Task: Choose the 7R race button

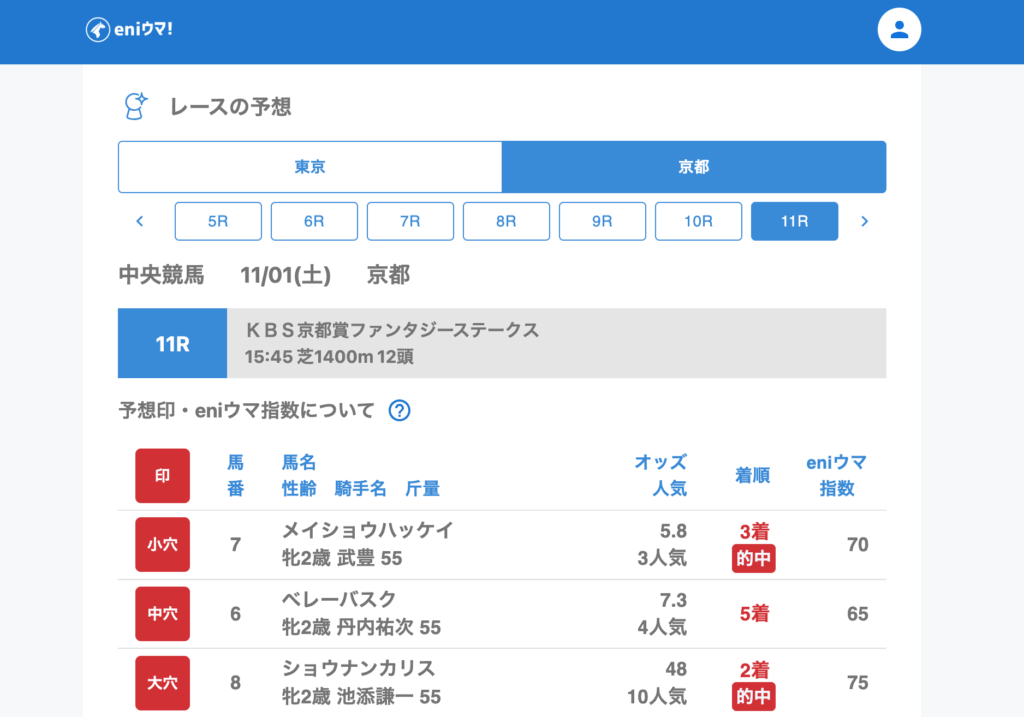Action: [410, 221]
